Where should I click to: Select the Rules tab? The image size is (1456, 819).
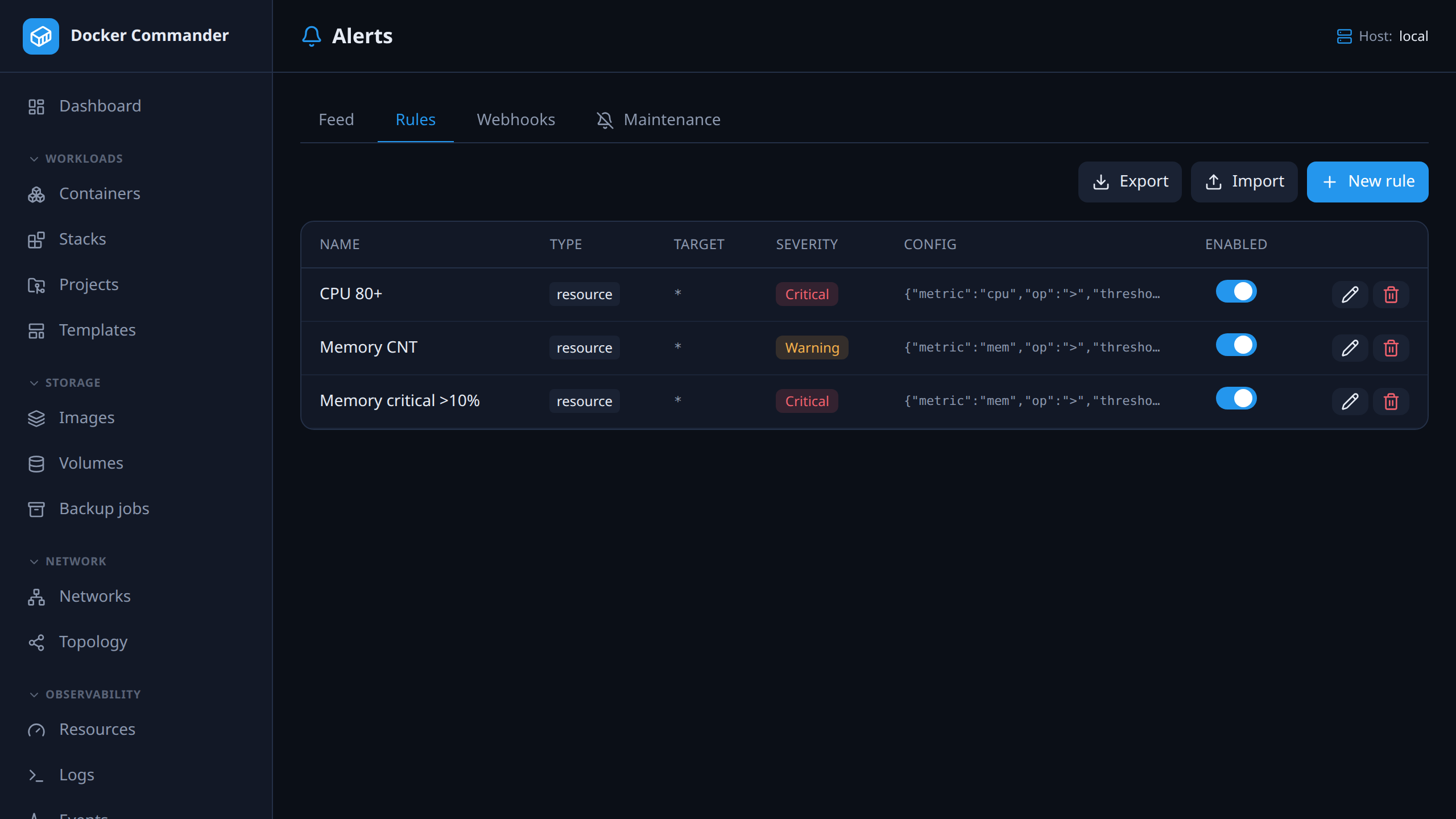coord(415,119)
